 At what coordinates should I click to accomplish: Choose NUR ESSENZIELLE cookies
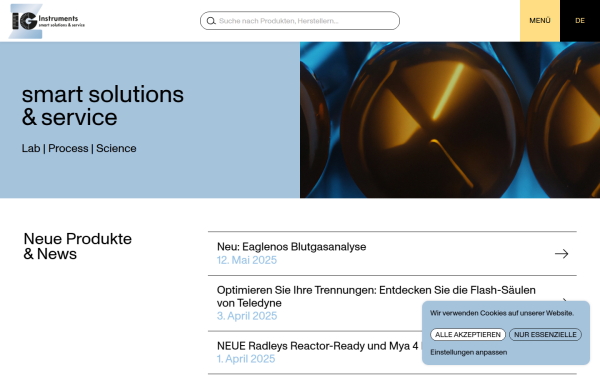click(545, 334)
